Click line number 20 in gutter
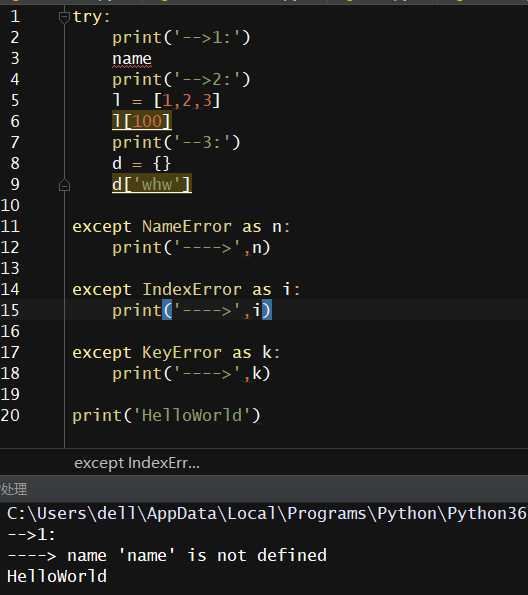 pyautogui.click(x=10, y=415)
